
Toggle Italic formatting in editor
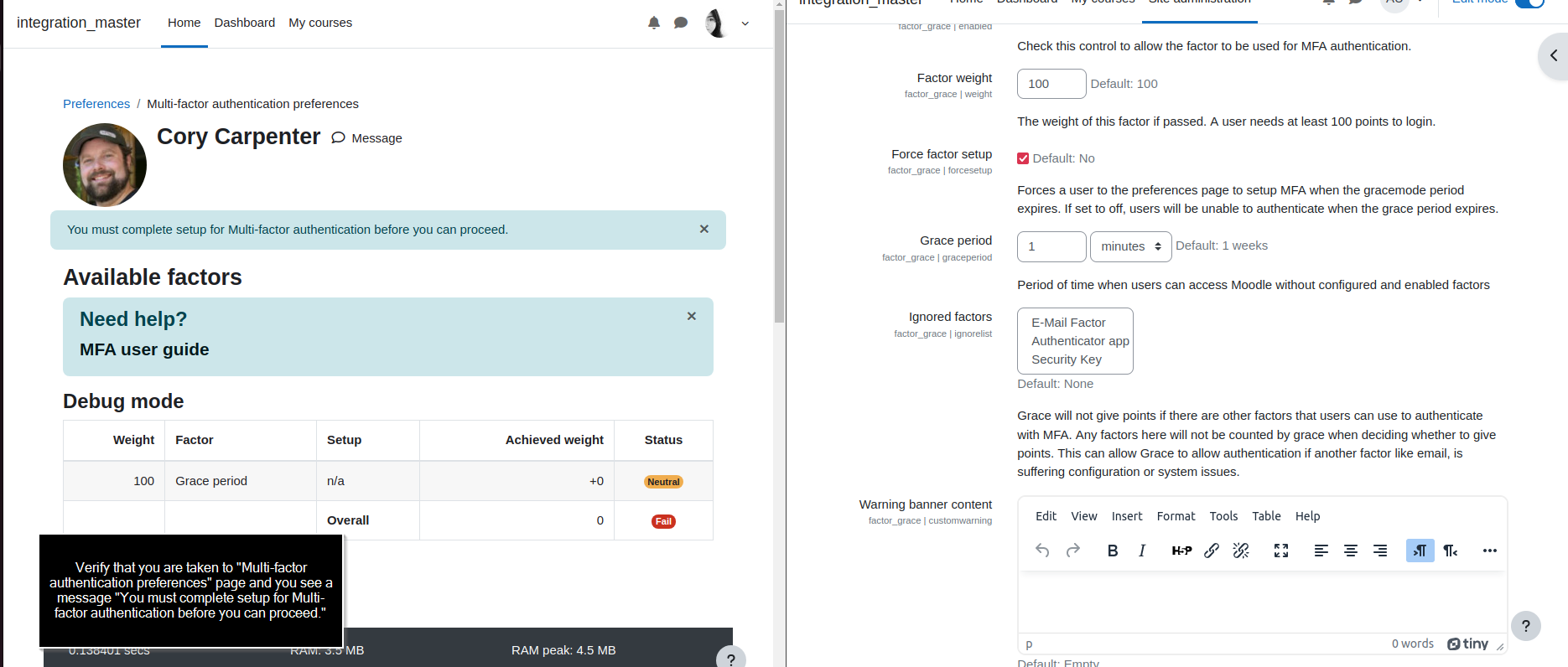(1141, 551)
